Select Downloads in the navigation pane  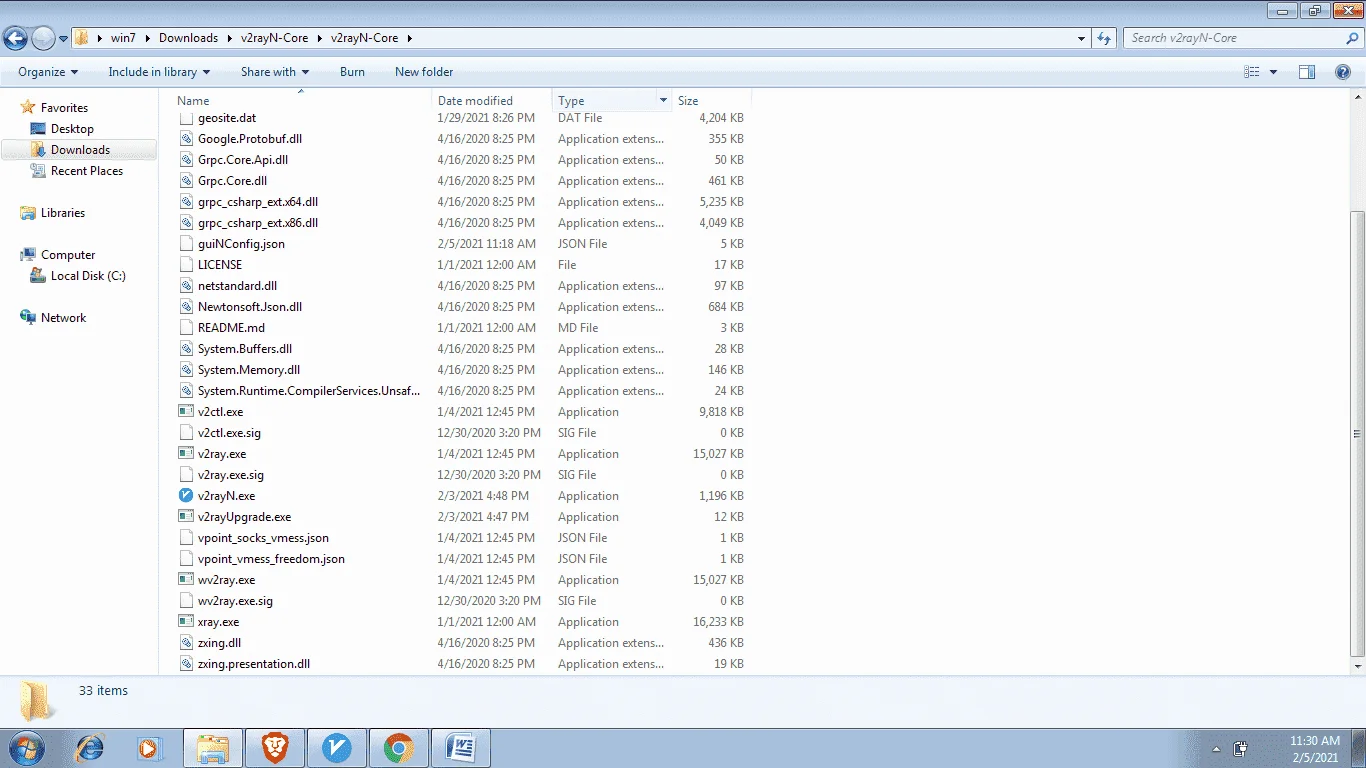coord(80,150)
